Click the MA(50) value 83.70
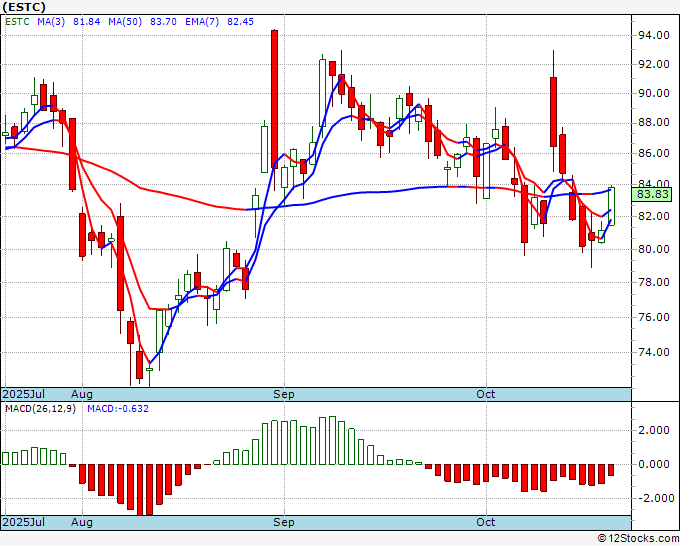The width and height of the screenshot is (680, 546). [163, 22]
